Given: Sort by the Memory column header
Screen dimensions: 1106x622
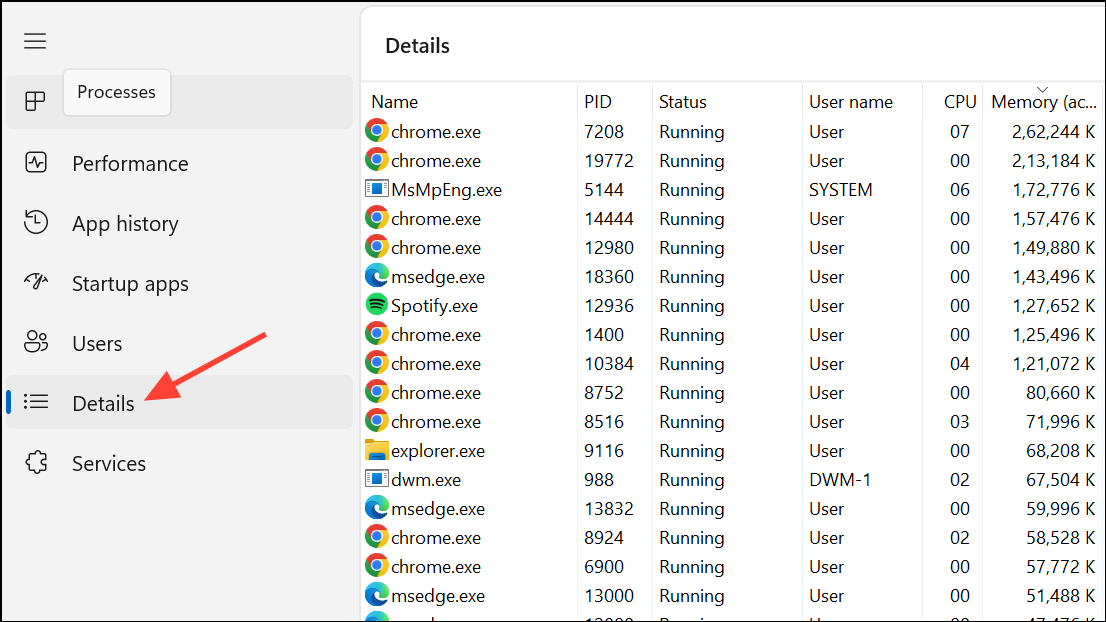Looking at the screenshot, I should [x=1043, y=102].
